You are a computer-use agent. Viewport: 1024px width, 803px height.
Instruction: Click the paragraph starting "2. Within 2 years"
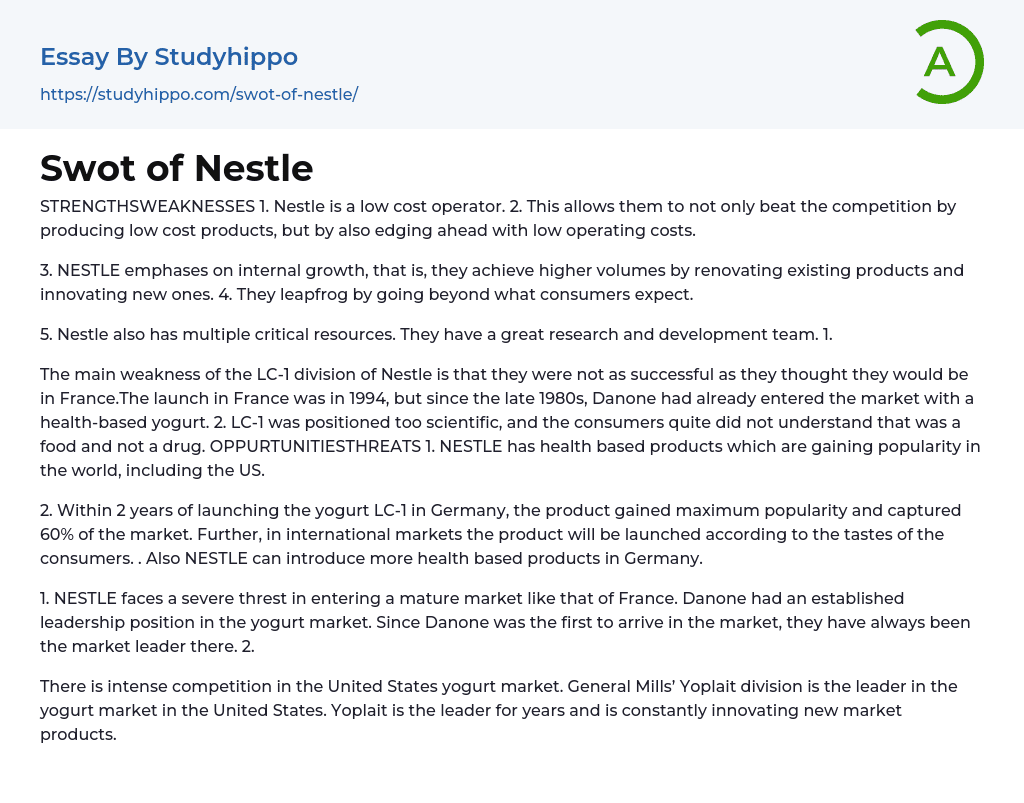tap(500, 534)
